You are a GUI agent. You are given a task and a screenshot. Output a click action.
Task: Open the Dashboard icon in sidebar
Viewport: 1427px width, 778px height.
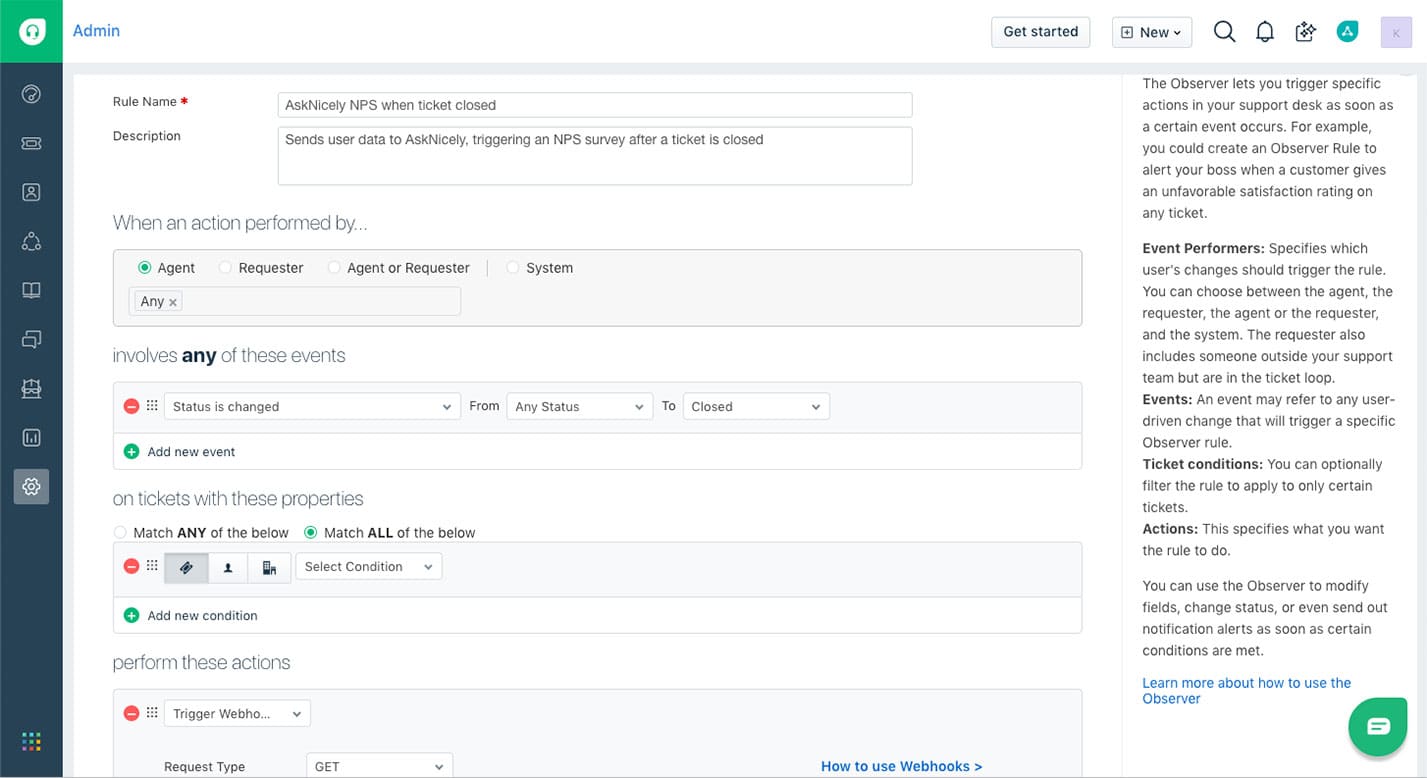coord(31,95)
